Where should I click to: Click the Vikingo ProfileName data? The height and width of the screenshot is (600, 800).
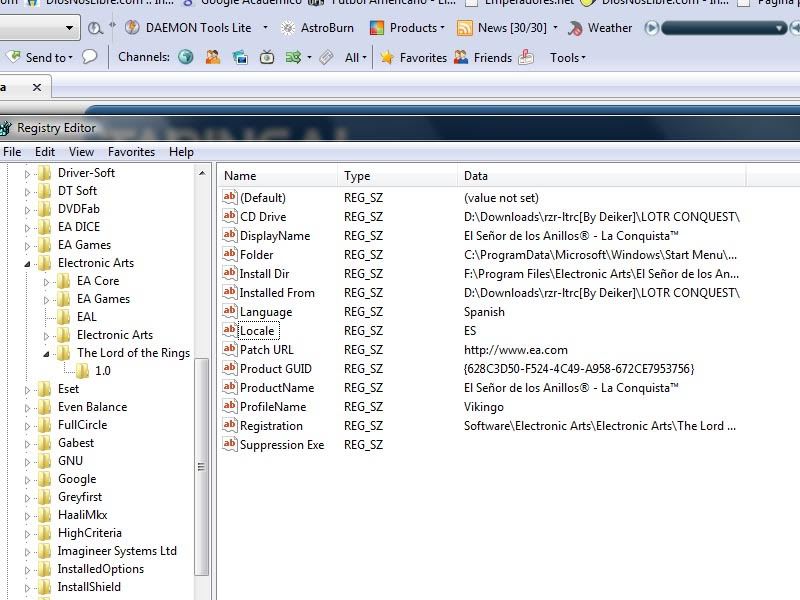(484, 407)
